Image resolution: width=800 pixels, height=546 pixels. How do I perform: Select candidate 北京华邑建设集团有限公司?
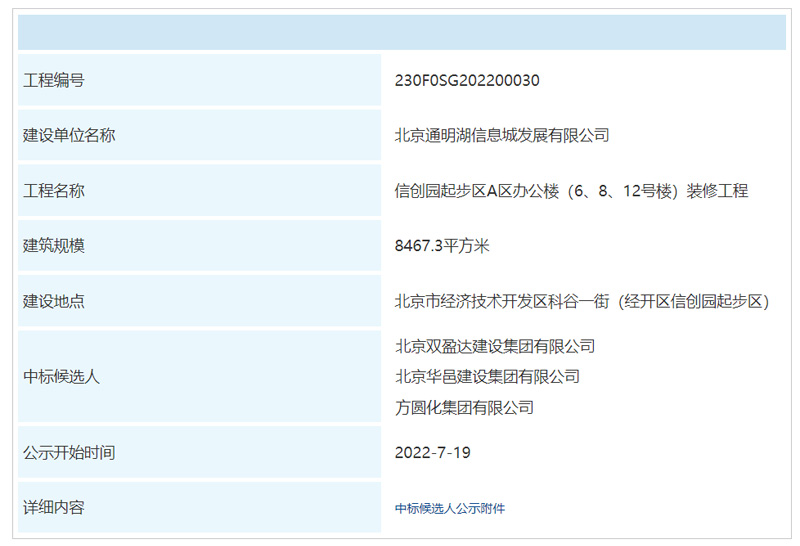[x=487, y=377]
